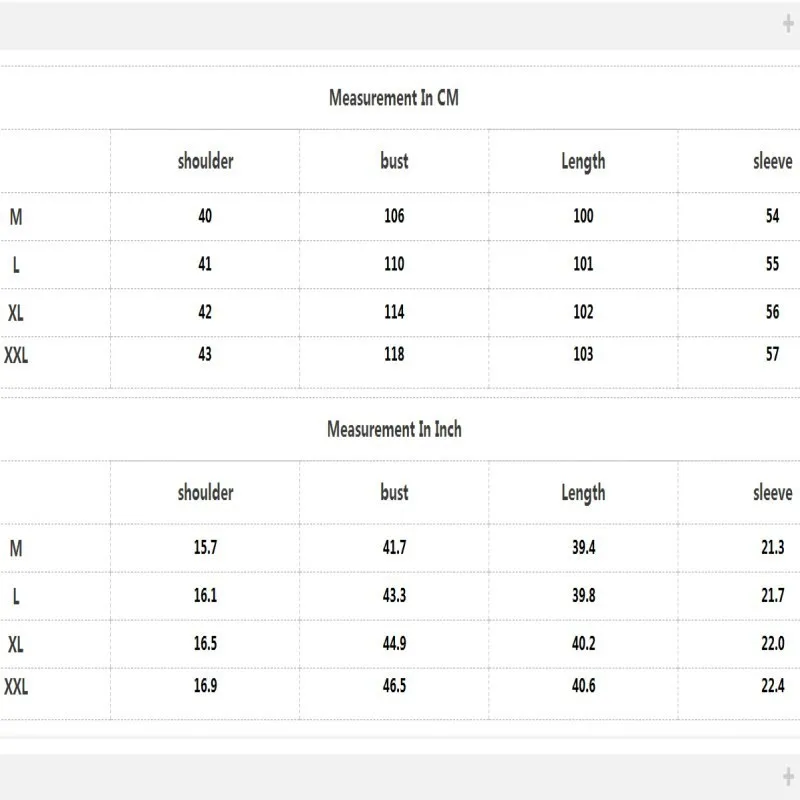Select the shoulder header in CM table
800x800 pixels.
pyautogui.click(x=205, y=161)
